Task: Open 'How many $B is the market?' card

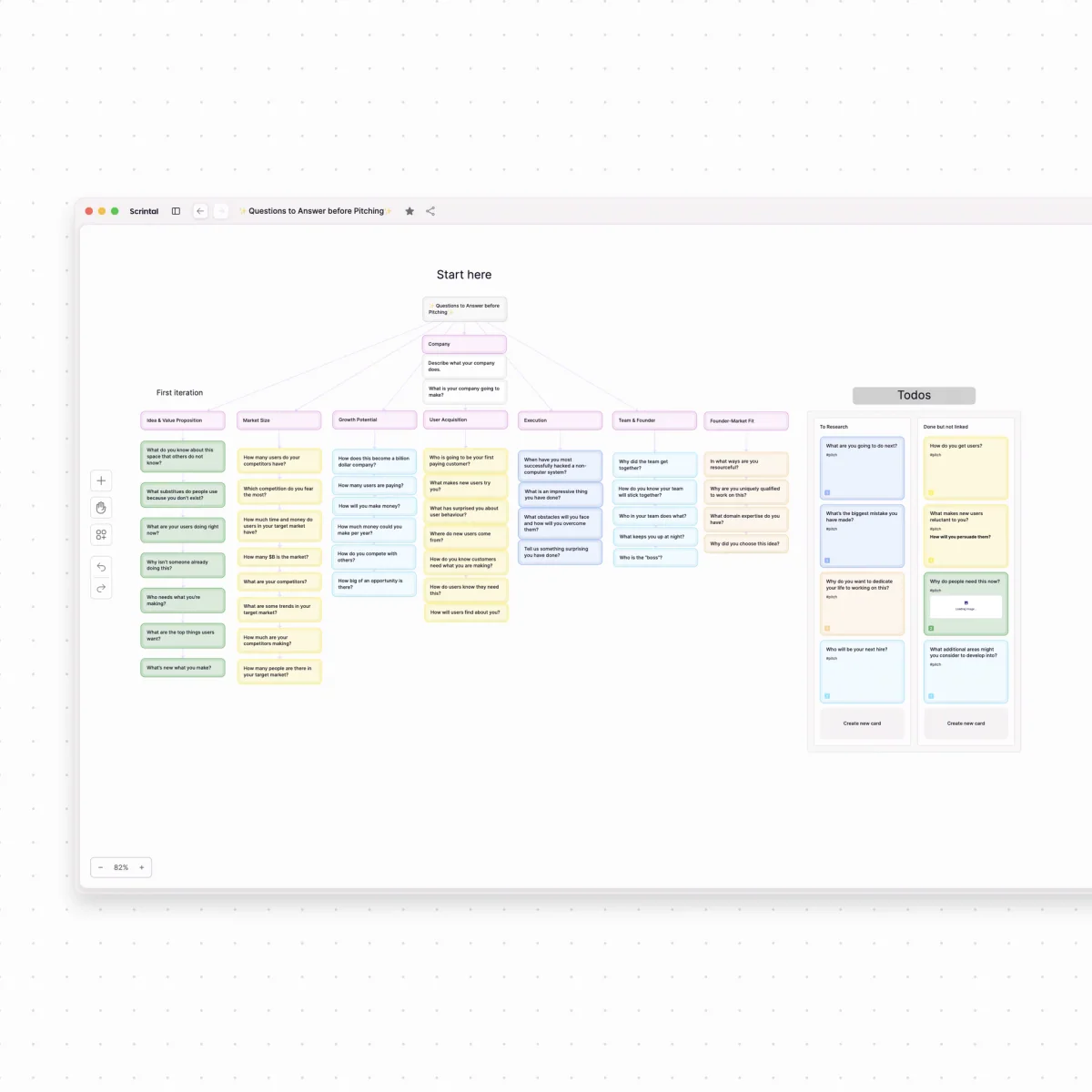Action: point(279,557)
